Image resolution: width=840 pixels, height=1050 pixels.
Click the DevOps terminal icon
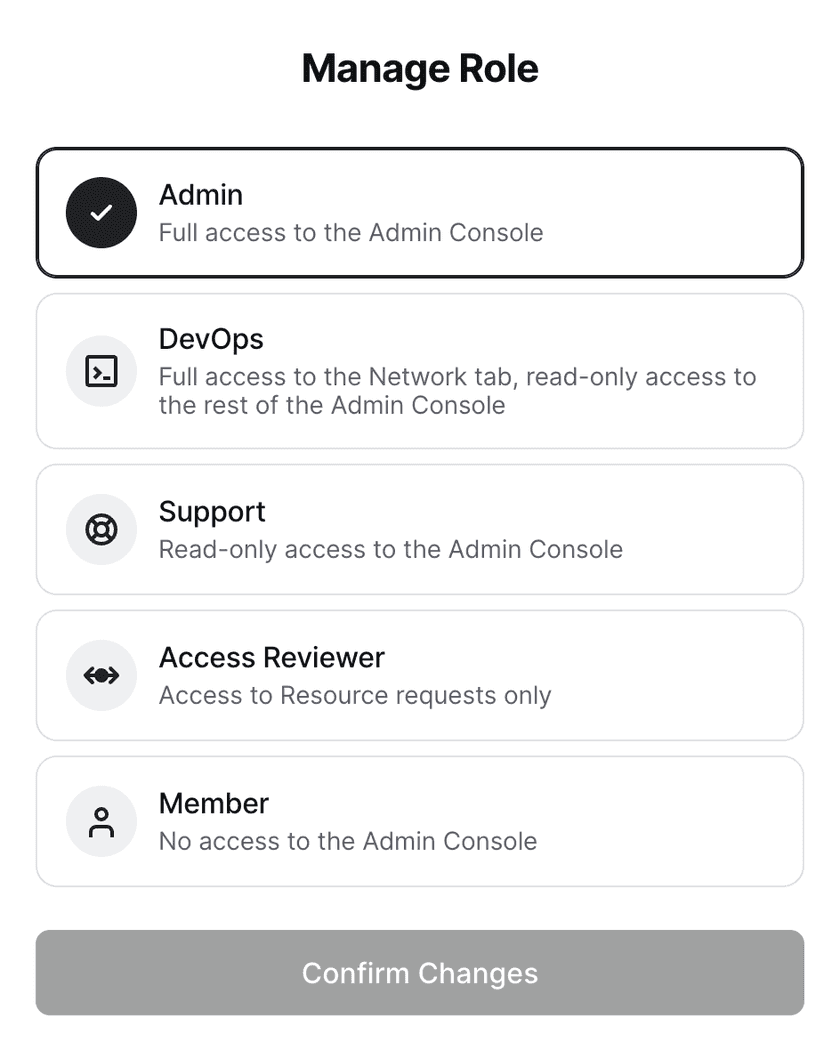101,371
